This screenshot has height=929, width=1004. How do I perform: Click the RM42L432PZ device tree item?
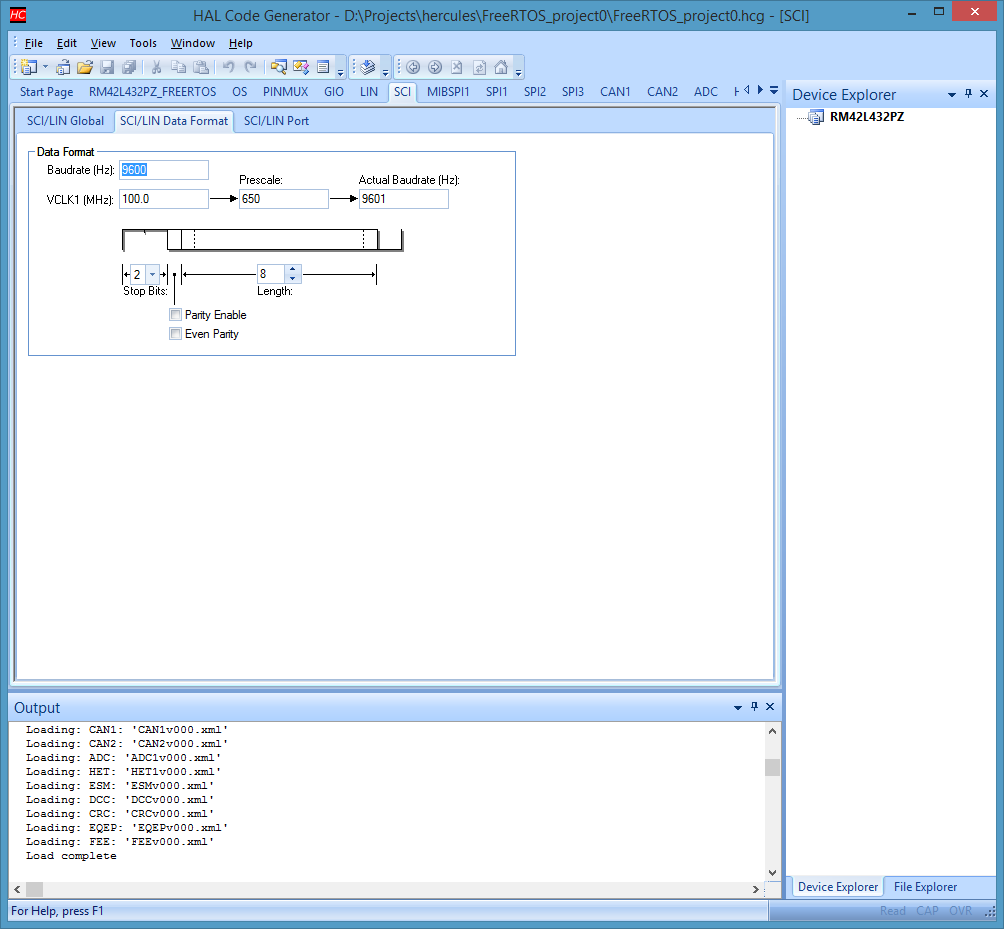pyautogui.click(x=866, y=117)
